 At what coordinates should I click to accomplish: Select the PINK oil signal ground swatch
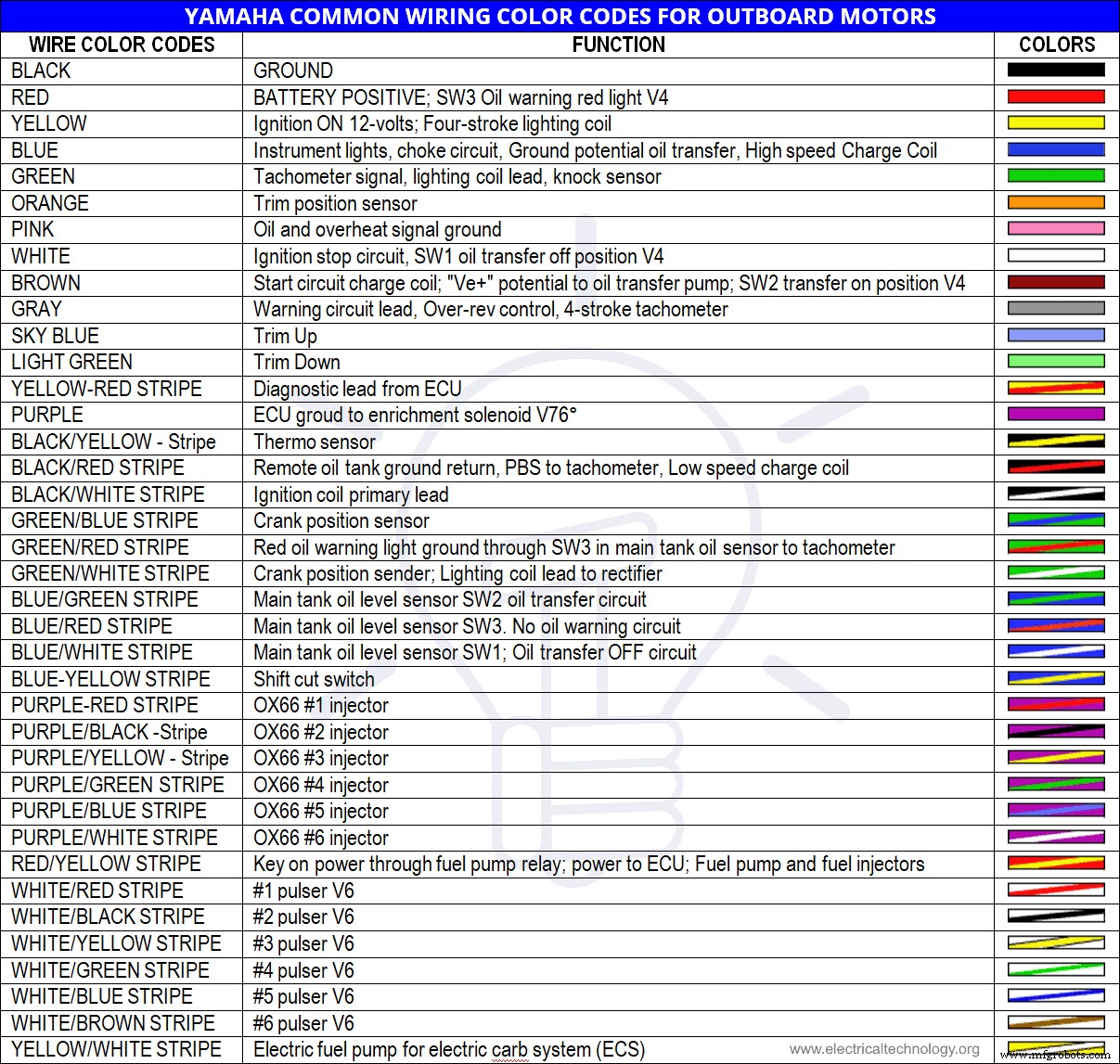tap(1055, 228)
